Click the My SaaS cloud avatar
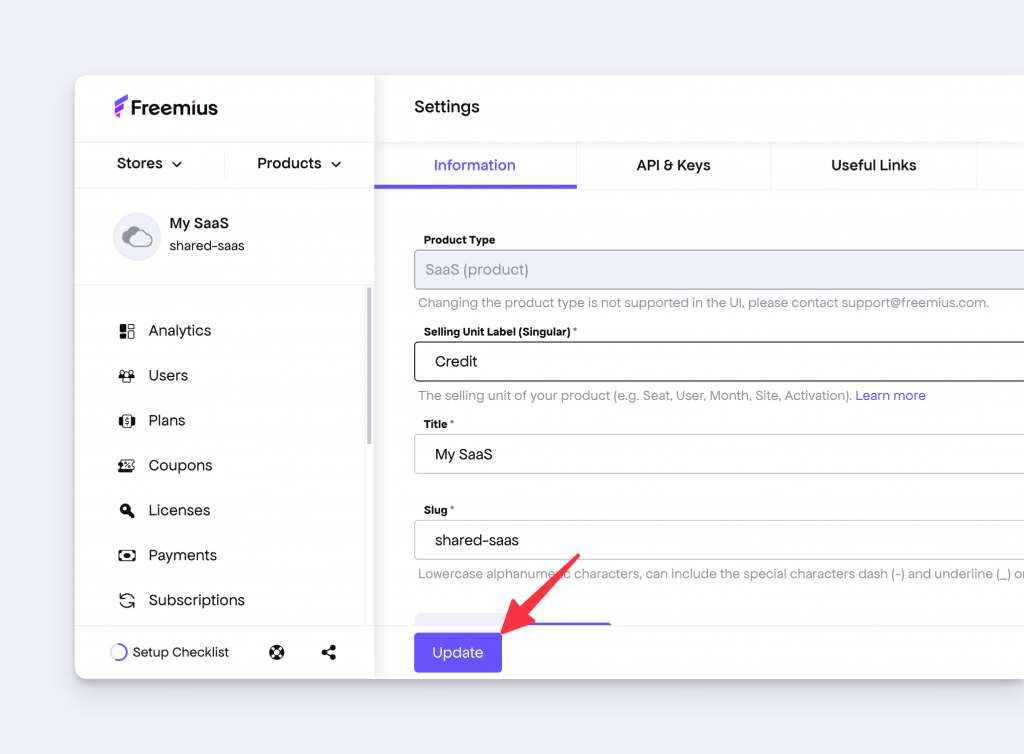Viewport: 1024px width, 754px height. pos(137,236)
